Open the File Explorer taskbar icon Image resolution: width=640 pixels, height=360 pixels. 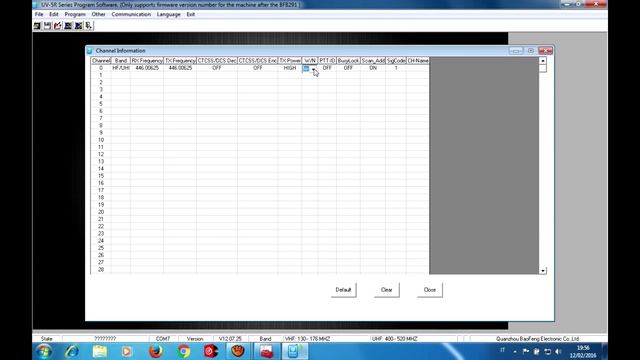pos(100,351)
